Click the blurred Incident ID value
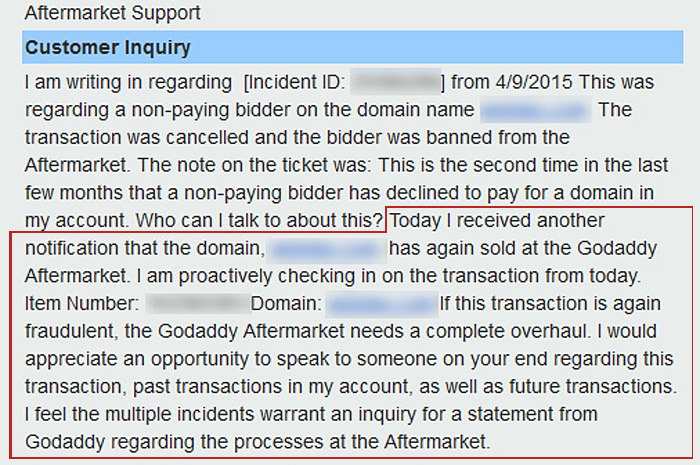The image size is (700, 465). [x=396, y=82]
